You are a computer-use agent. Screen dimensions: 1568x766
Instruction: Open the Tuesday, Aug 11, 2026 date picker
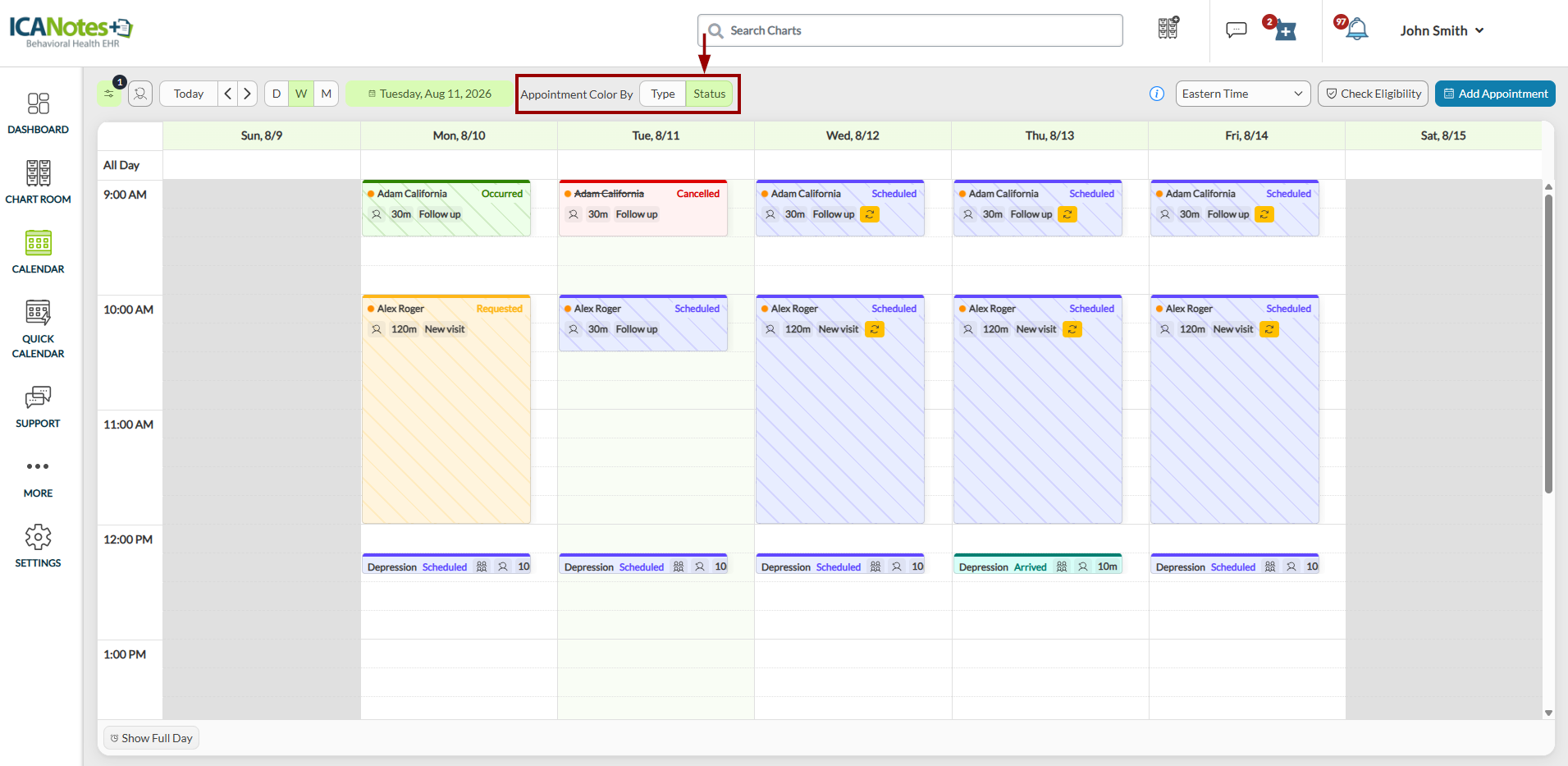pos(429,94)
